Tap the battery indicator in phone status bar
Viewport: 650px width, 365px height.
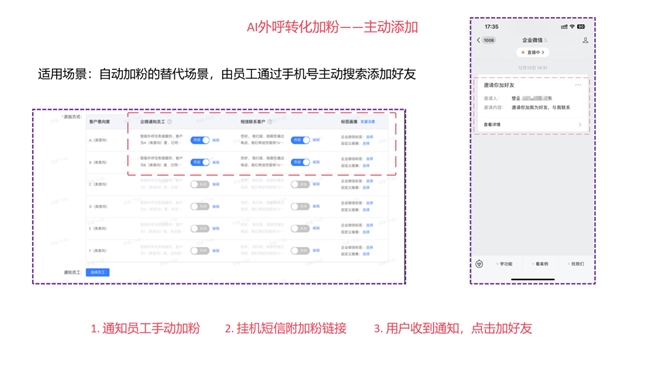(x=581, y=27)
